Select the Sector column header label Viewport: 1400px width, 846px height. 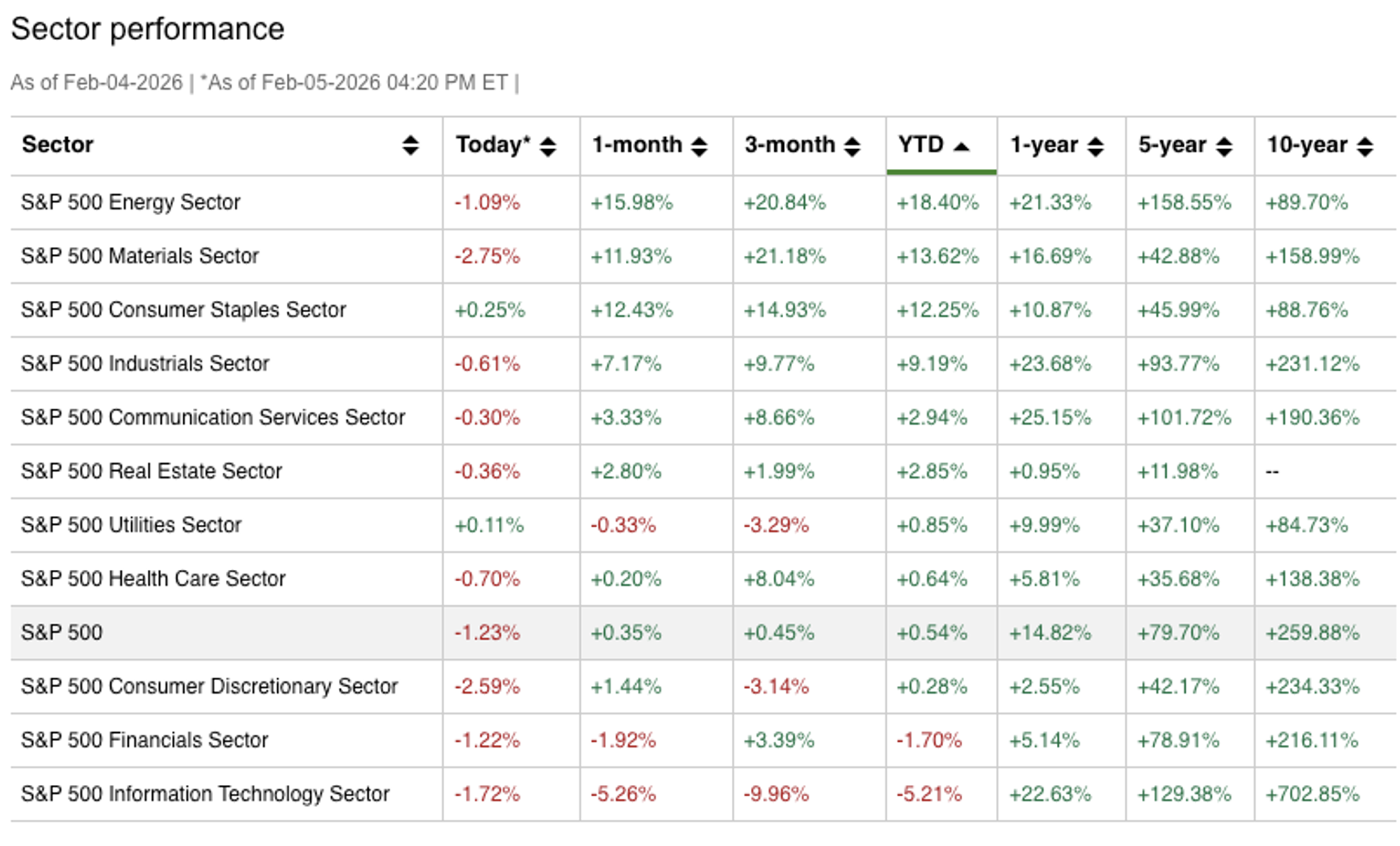pos(58,145)
